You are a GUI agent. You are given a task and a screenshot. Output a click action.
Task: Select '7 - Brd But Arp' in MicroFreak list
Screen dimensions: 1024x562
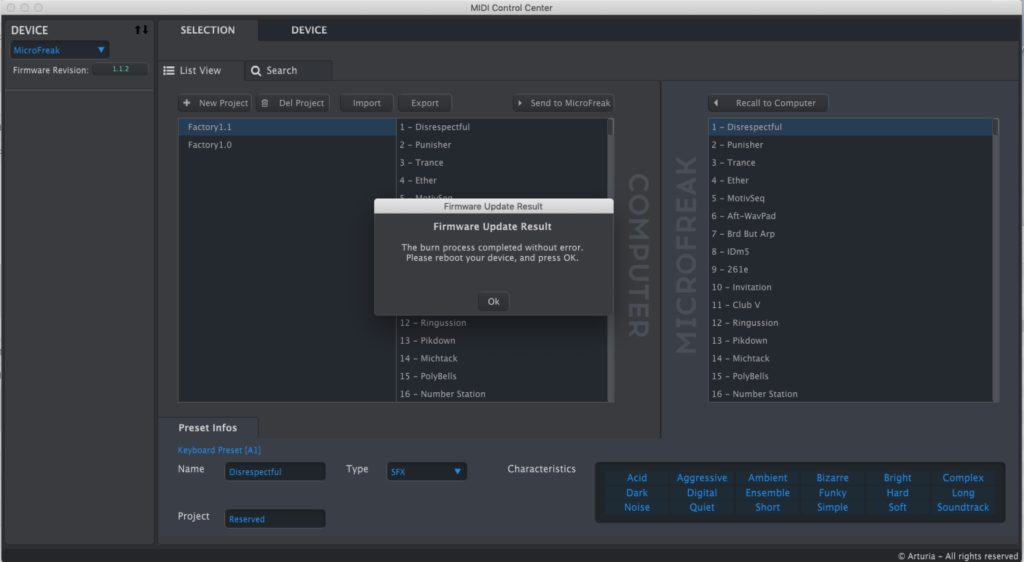coord(850,234)
